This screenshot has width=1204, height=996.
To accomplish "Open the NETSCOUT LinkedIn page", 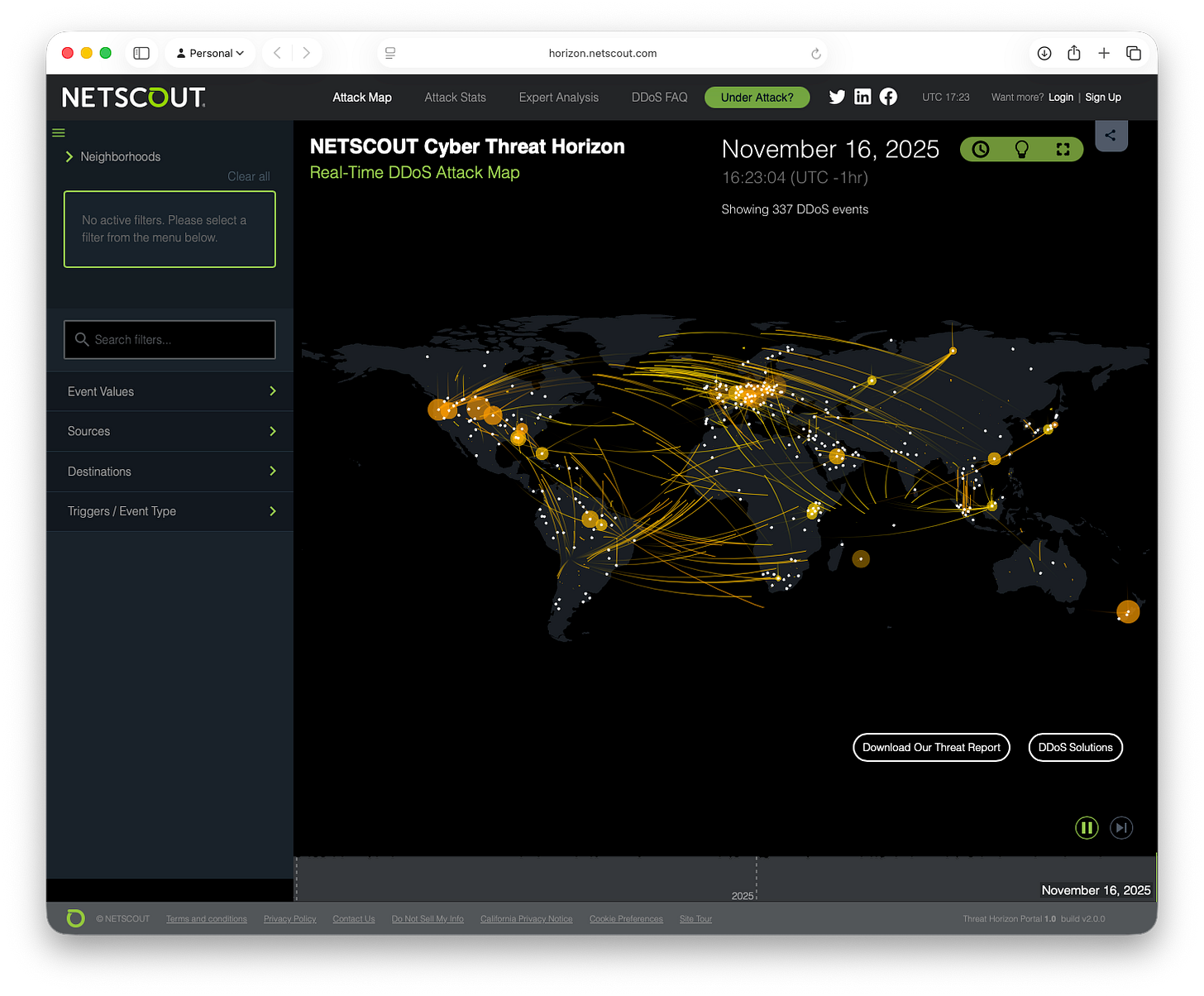I will point(862,97).
